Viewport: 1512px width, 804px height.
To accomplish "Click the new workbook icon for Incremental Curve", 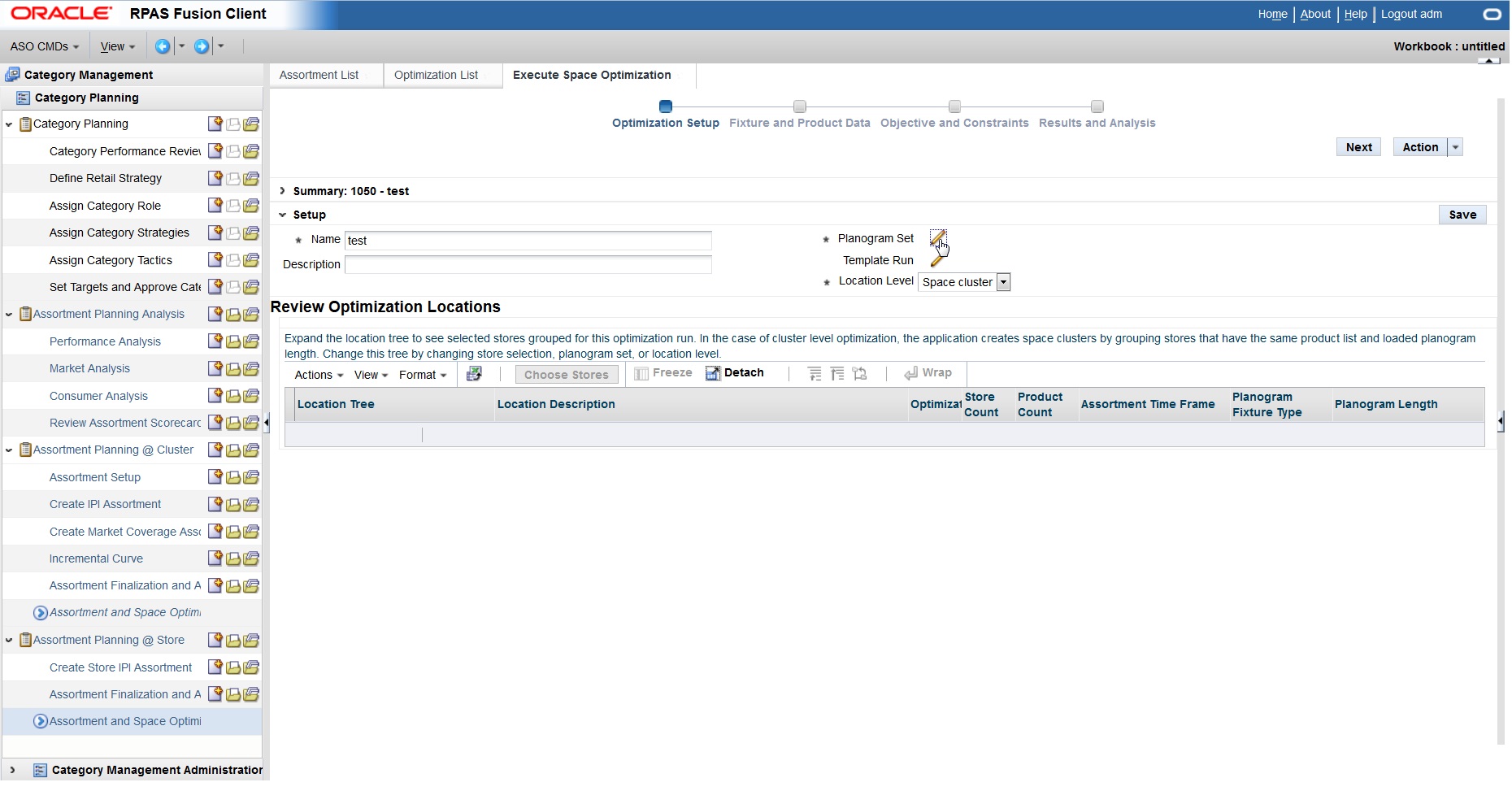I will click(215, 558).
